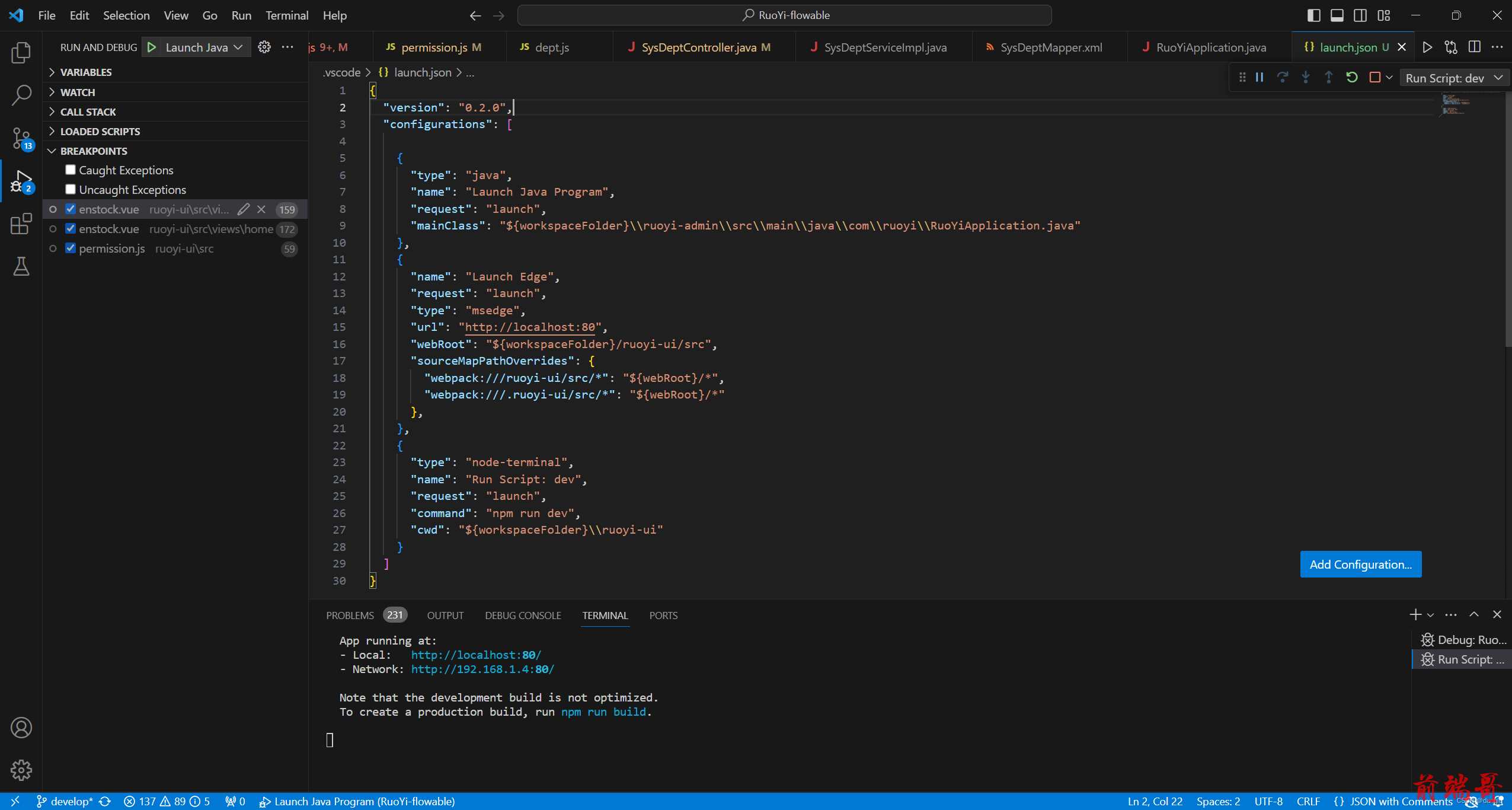Collapse the BREAKPOINTS section

point(175,151)
